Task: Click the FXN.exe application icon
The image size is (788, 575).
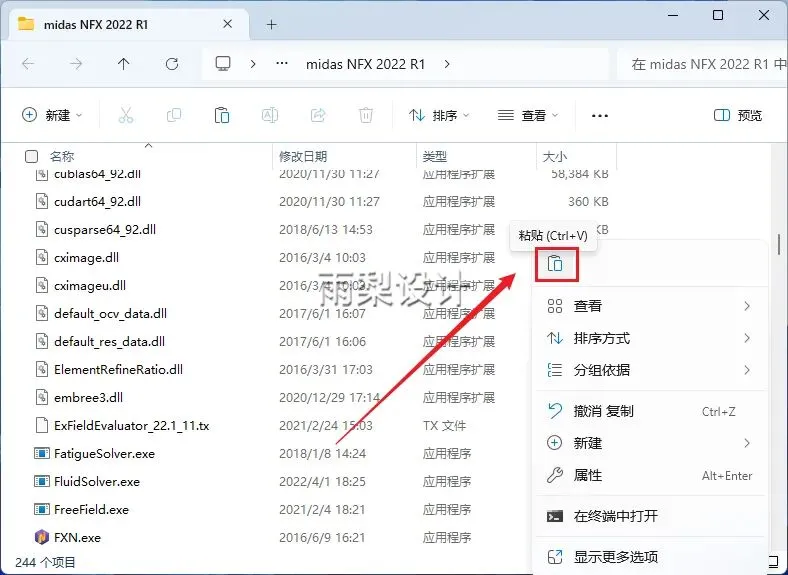Action: 42,537
